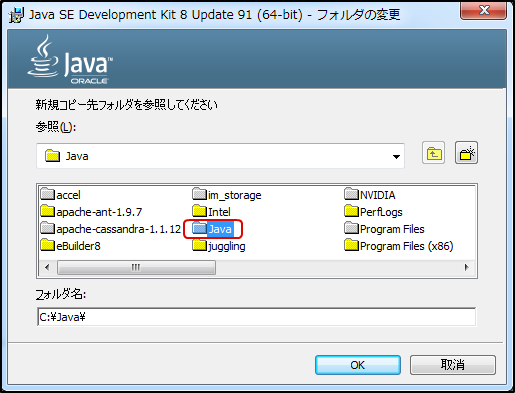Click the horizontal scrollbar thumb

(x=136, y=267)
